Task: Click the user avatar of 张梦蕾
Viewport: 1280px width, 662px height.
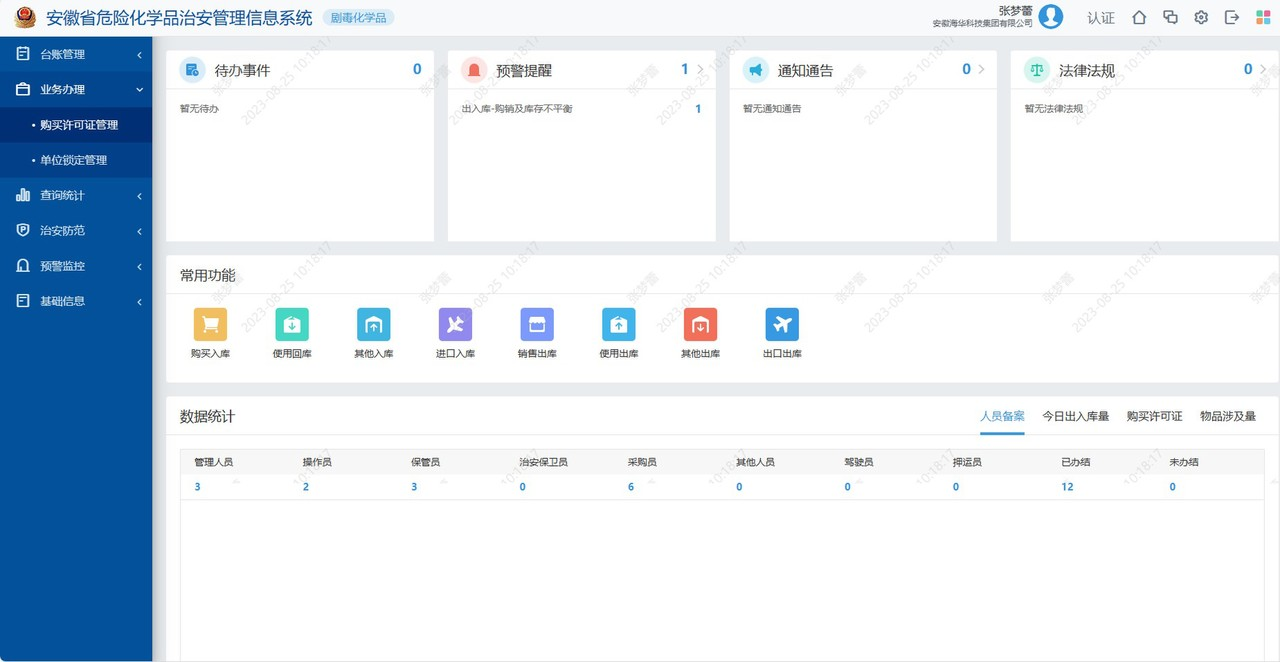Action: click(1050, 17)
